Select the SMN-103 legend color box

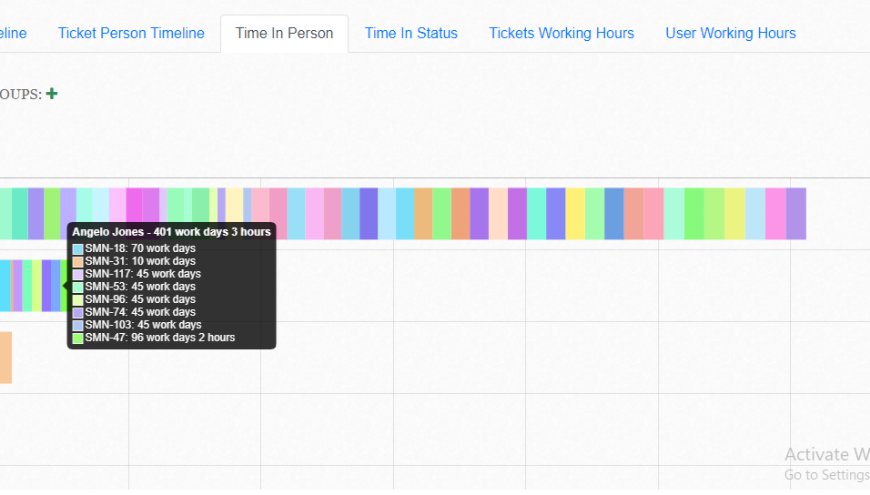coord(78,325)
